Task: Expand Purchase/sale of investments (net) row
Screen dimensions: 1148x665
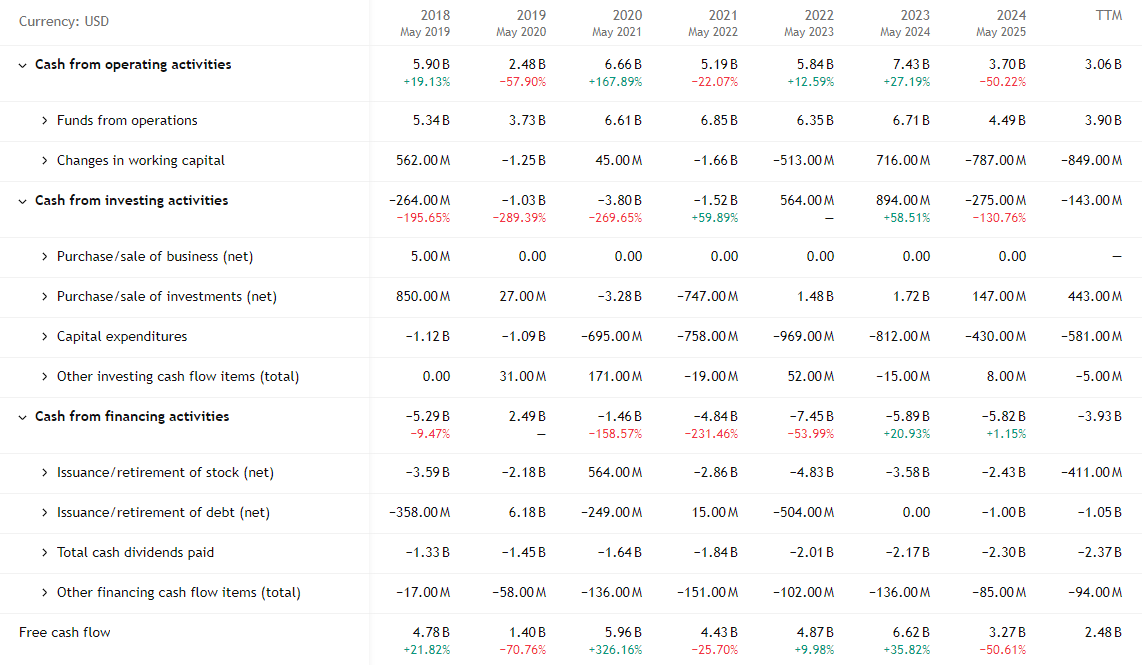Action: (45, 297)
